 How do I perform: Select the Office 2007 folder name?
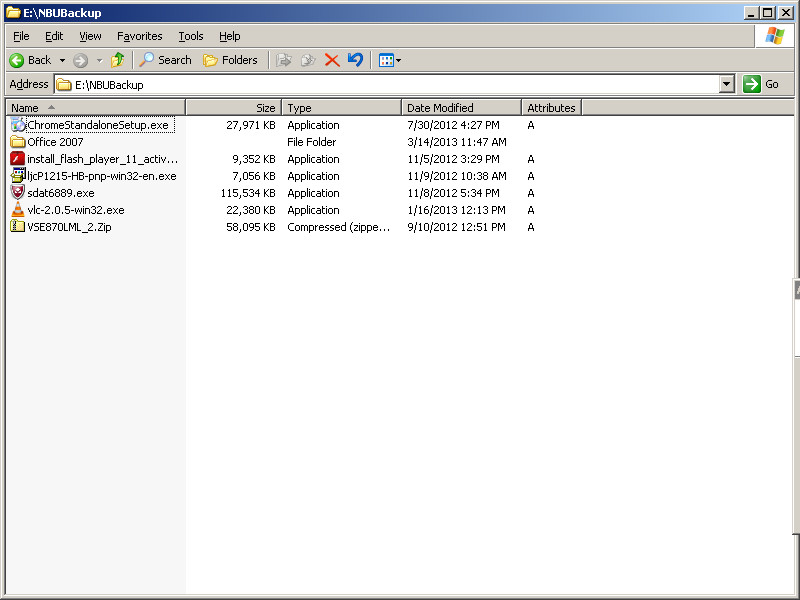[x=55, y=142]
